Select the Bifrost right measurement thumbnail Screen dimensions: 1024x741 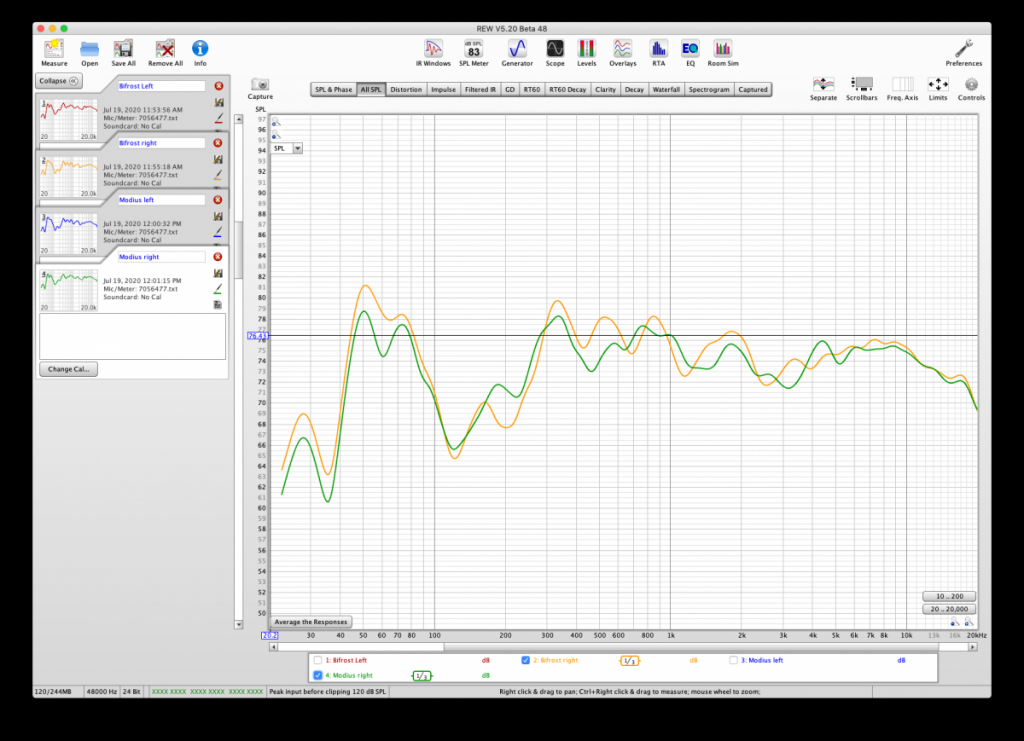[x=69, y=176]
